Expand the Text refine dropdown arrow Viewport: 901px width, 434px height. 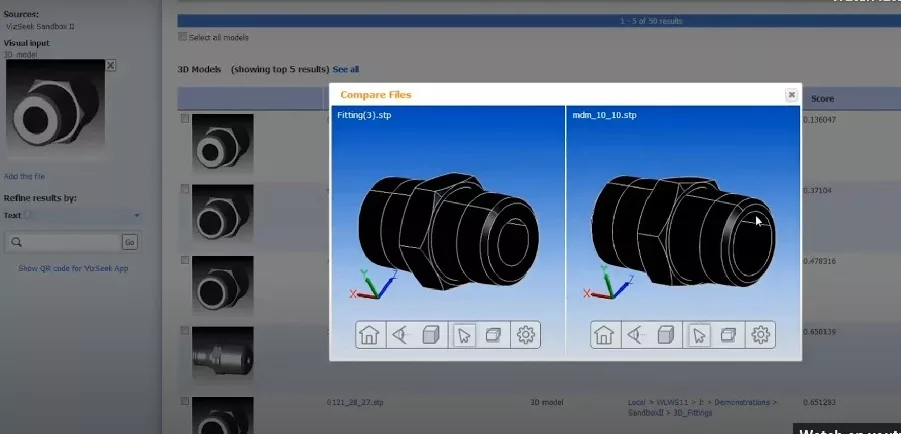click(137, 216)
